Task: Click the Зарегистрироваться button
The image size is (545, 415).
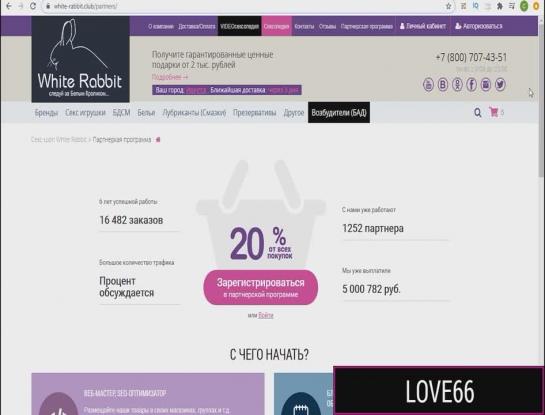Action: click(x=261, y=287)
